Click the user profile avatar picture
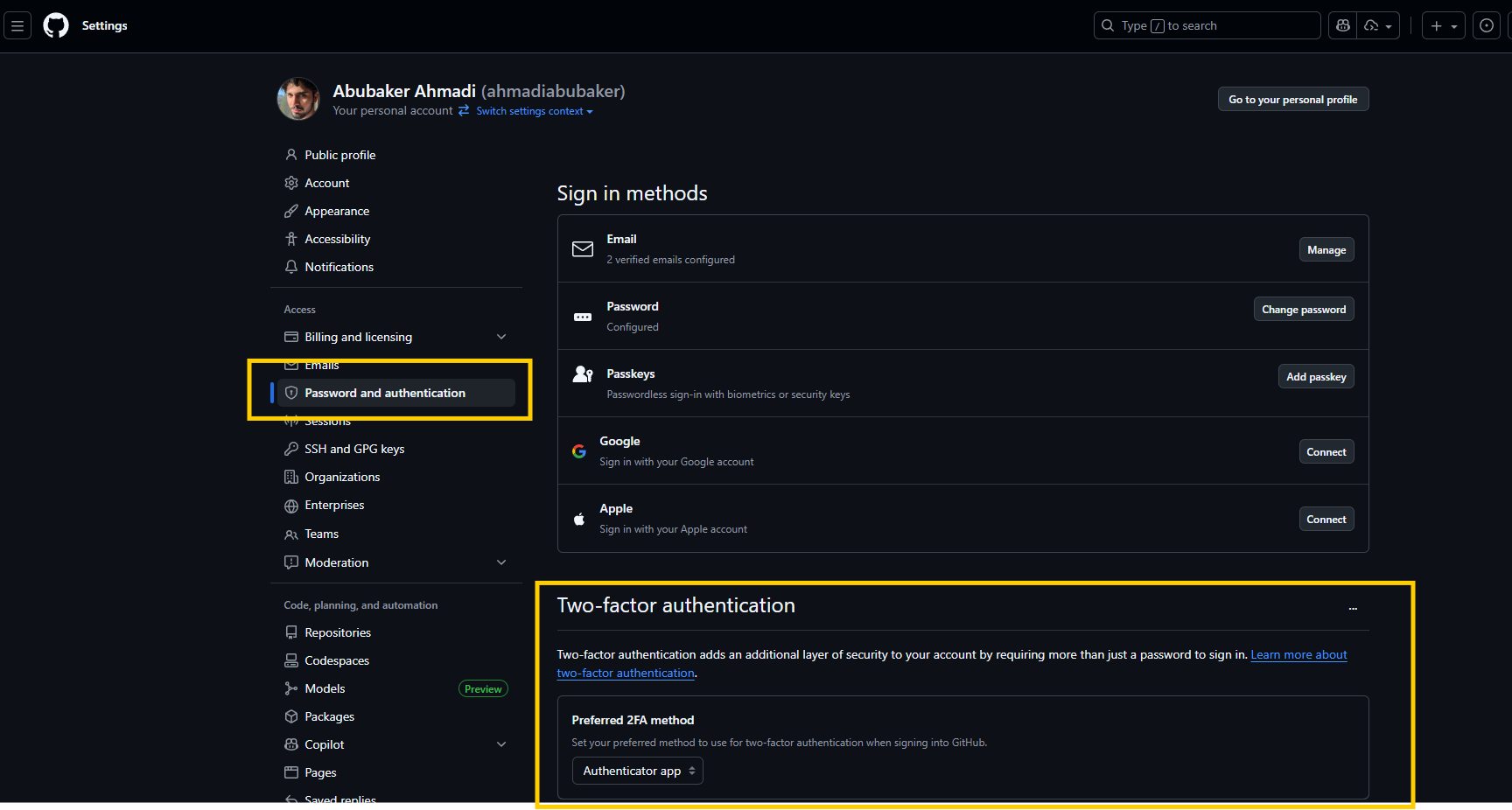This screenshot has height=810, width=1512. pos(298,99)
